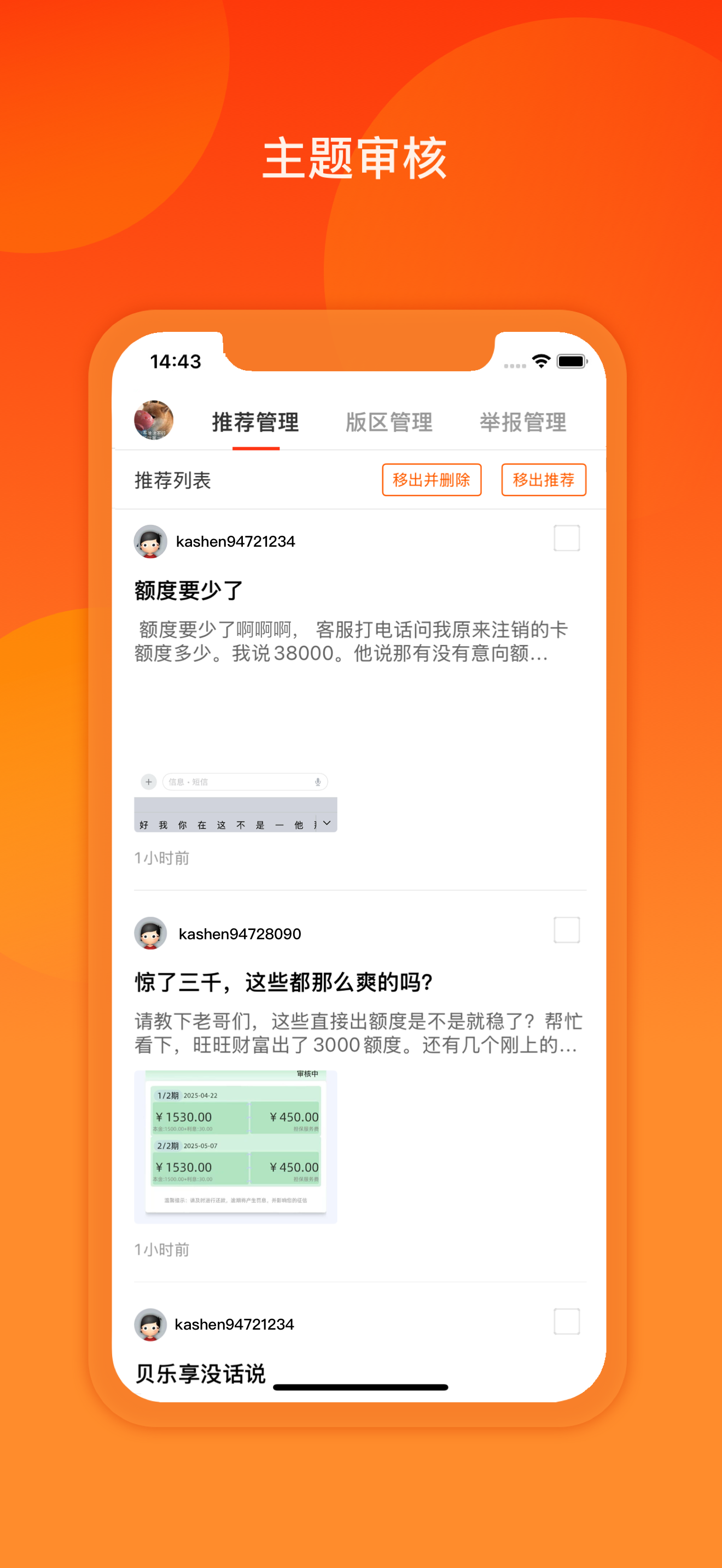Image resolution: width=722 pixels, height=1568 pixels.
Task: Check the box for 贝乐享没话说 post
Action: coord(567,1321)
